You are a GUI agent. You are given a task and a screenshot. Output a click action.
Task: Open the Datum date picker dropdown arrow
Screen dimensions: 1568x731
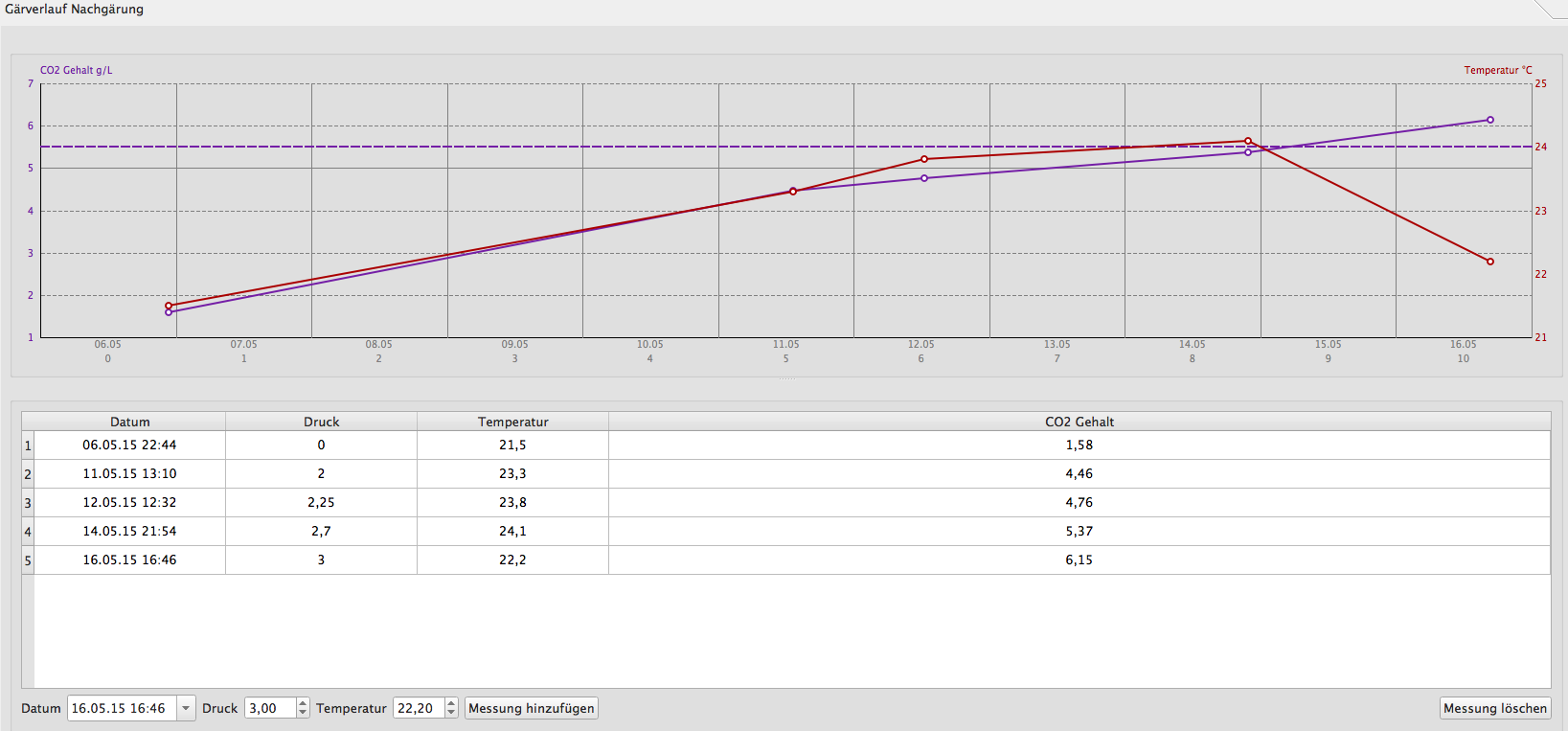pyautogui.click(x=186, y=709)
